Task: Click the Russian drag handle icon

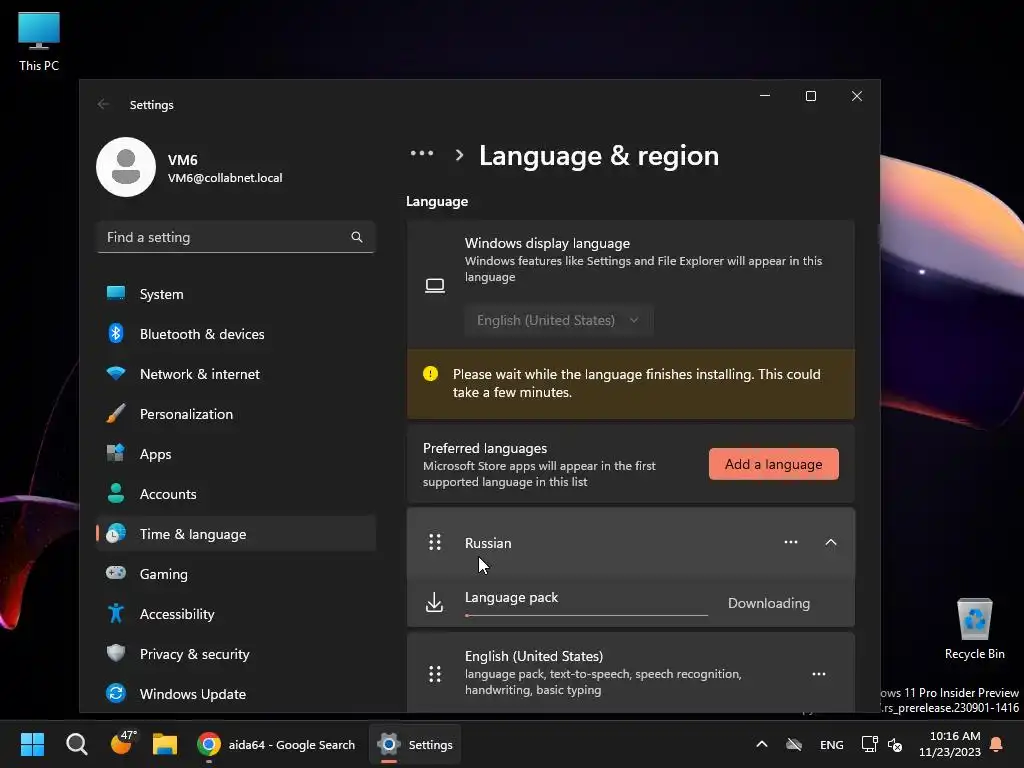Action: point(435,542)
